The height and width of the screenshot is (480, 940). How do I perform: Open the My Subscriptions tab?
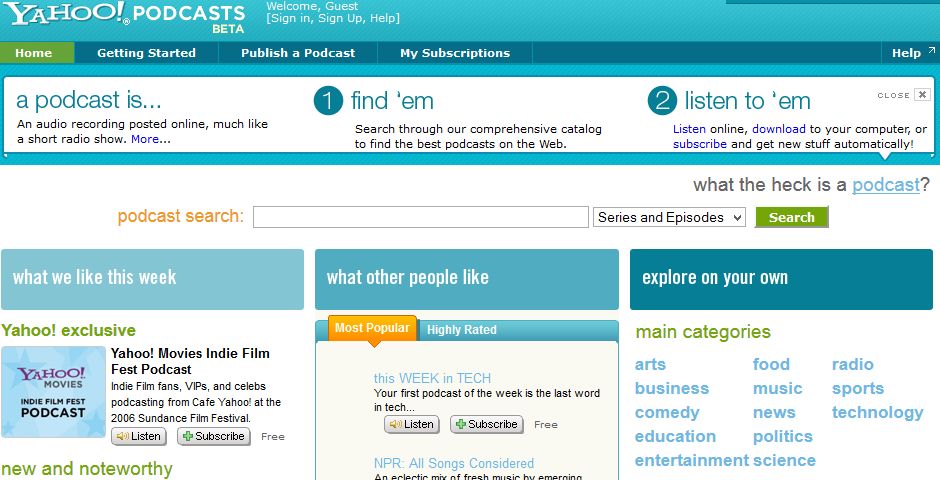pyautogui.click(x=455, y=53)
